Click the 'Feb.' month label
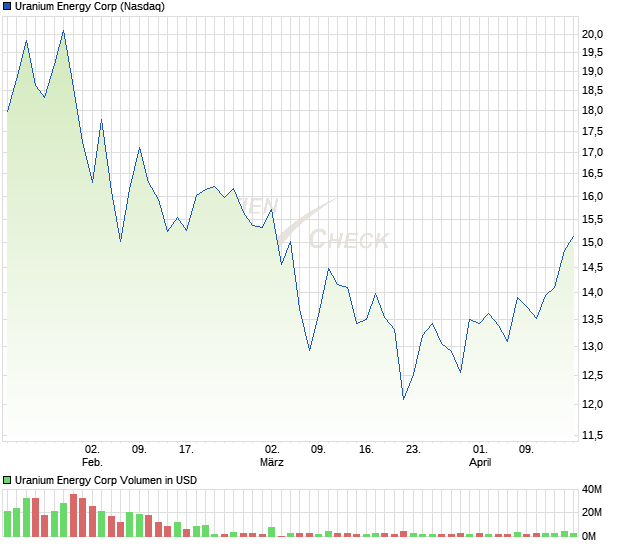Image resolution: width=620 pixels, height=546 pixels. tap(92, 462)
